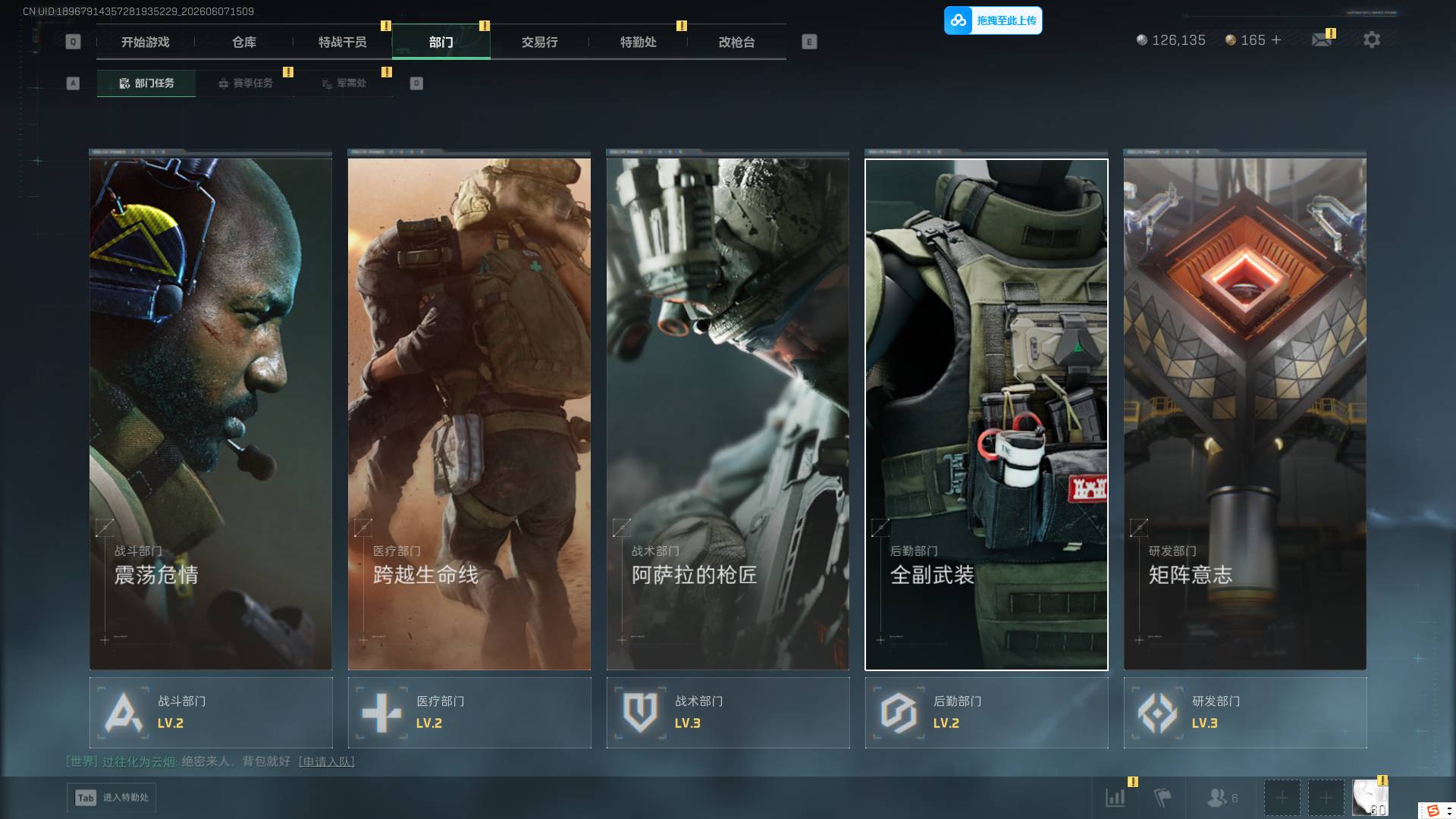The width and height of the screenshot is (1456, 819).
Task: Open the 震荡危情 combat department card
Action: coord(211,414)
